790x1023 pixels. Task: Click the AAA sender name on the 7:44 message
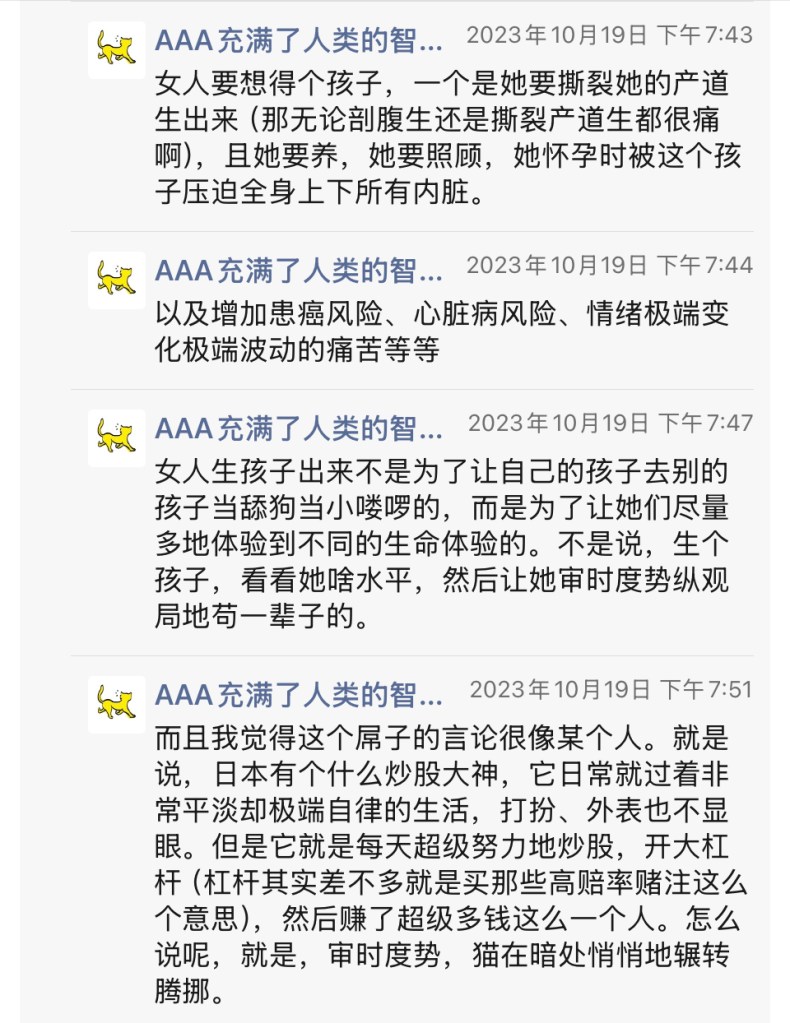click(298, 271)
